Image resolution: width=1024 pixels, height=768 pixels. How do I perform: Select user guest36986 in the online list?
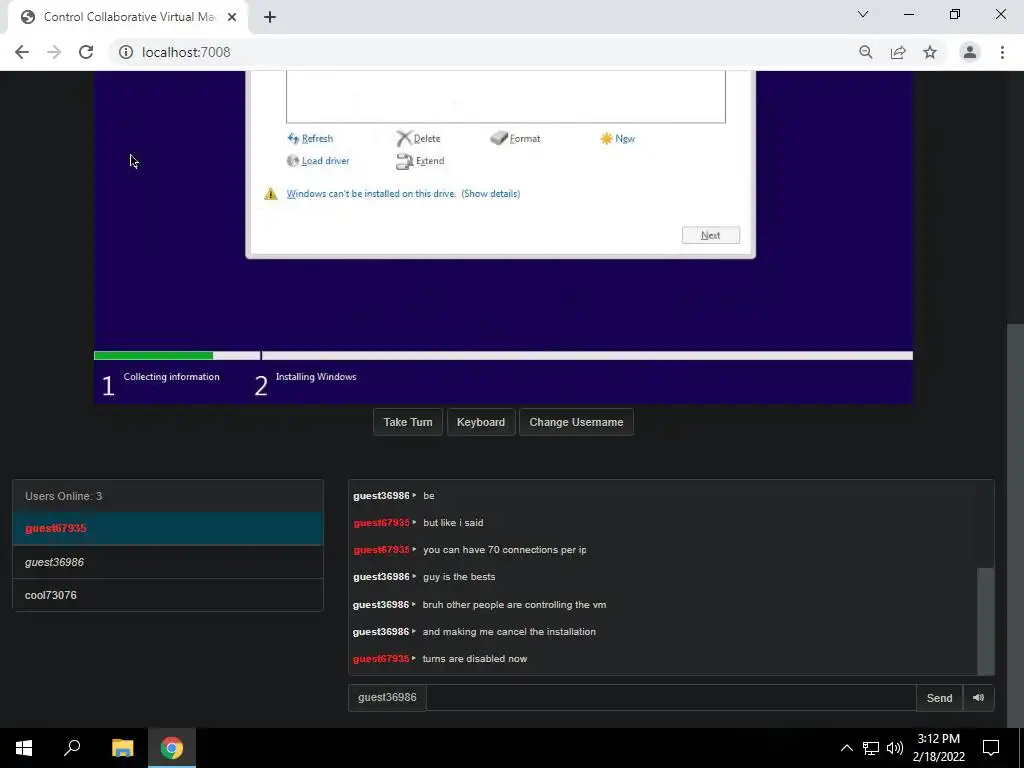tap(168, 562)
